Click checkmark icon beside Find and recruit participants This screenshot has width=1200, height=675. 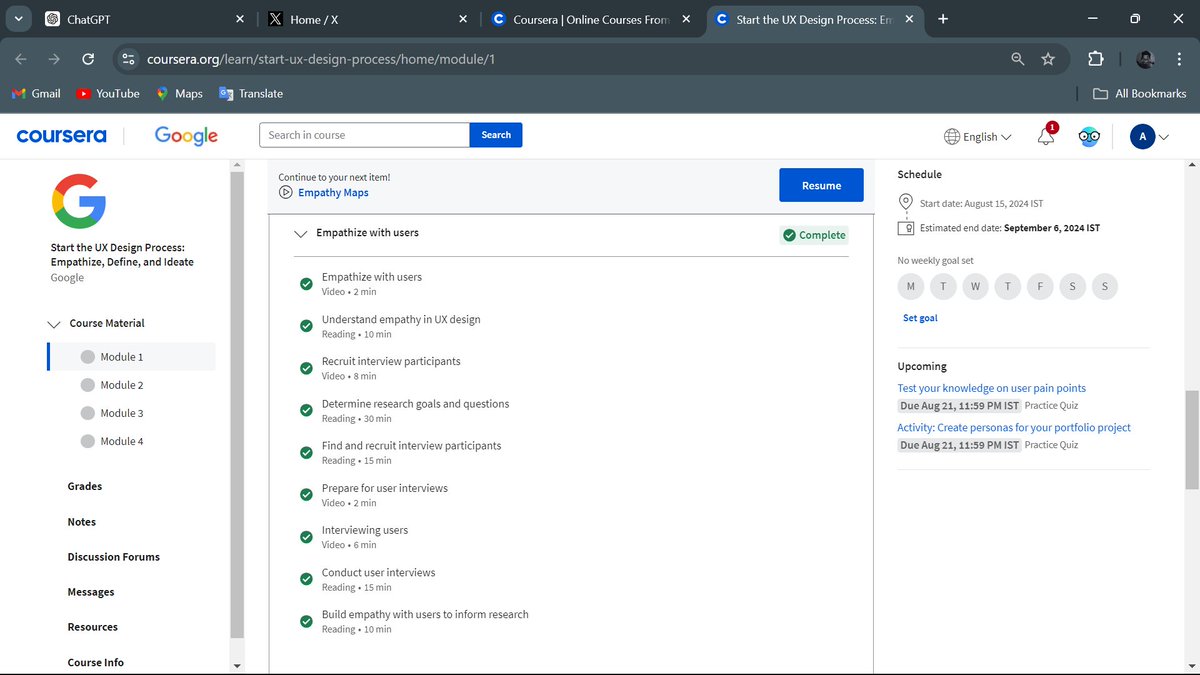point(306,453)
